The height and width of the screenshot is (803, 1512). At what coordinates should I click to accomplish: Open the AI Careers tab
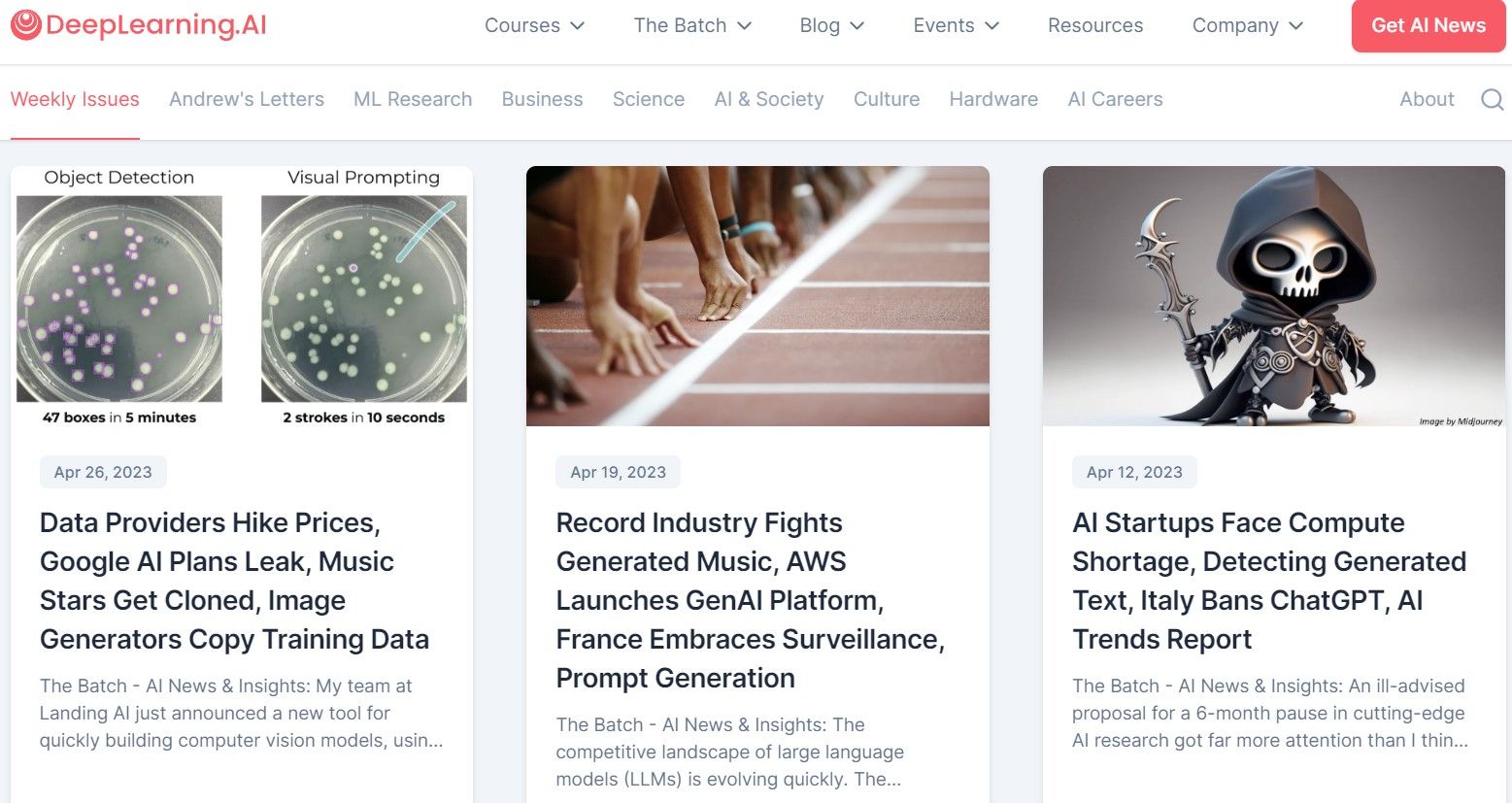coord(1115,99)
